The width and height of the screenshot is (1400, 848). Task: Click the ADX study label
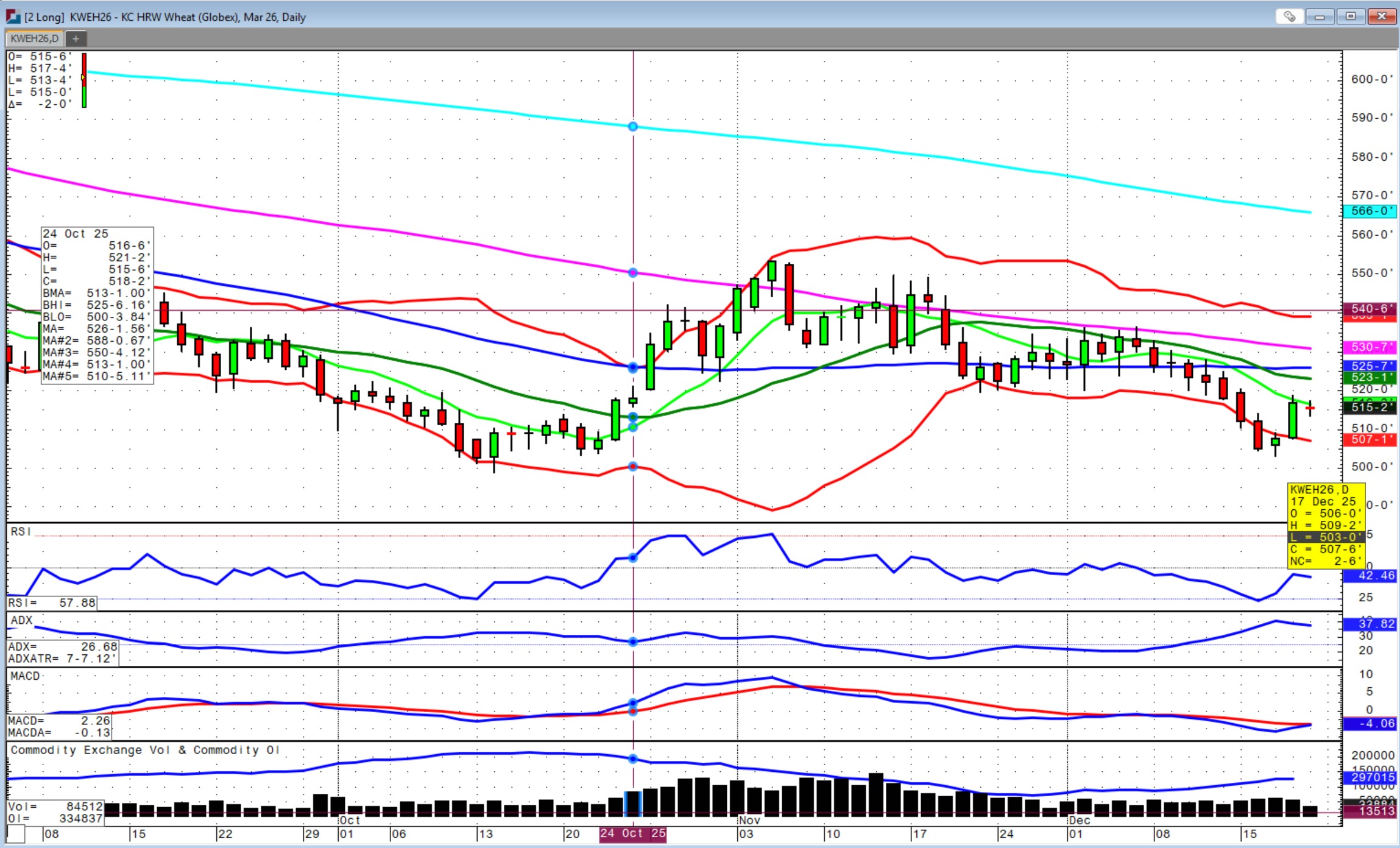click(x=21, y=620)
